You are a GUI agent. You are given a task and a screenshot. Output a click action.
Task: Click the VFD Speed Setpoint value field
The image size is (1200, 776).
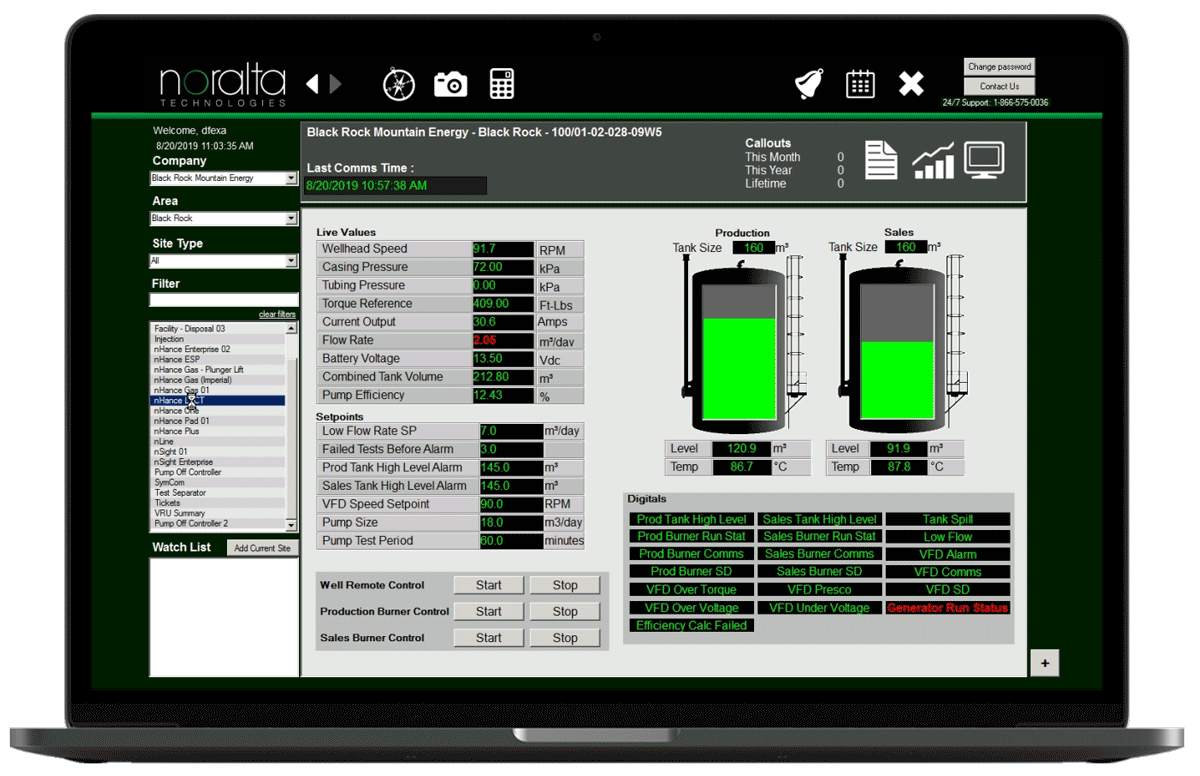tap(510, 504)
